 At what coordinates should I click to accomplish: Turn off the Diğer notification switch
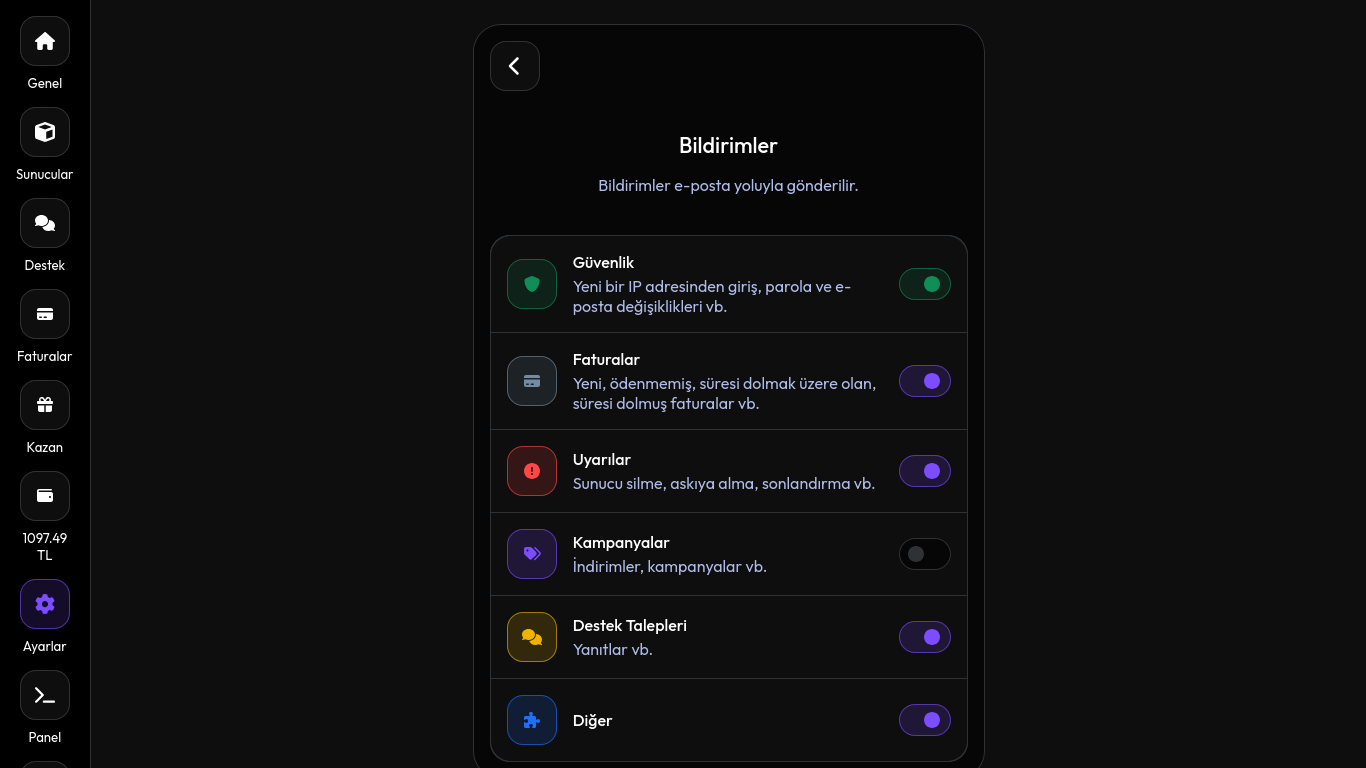[925, 720]
